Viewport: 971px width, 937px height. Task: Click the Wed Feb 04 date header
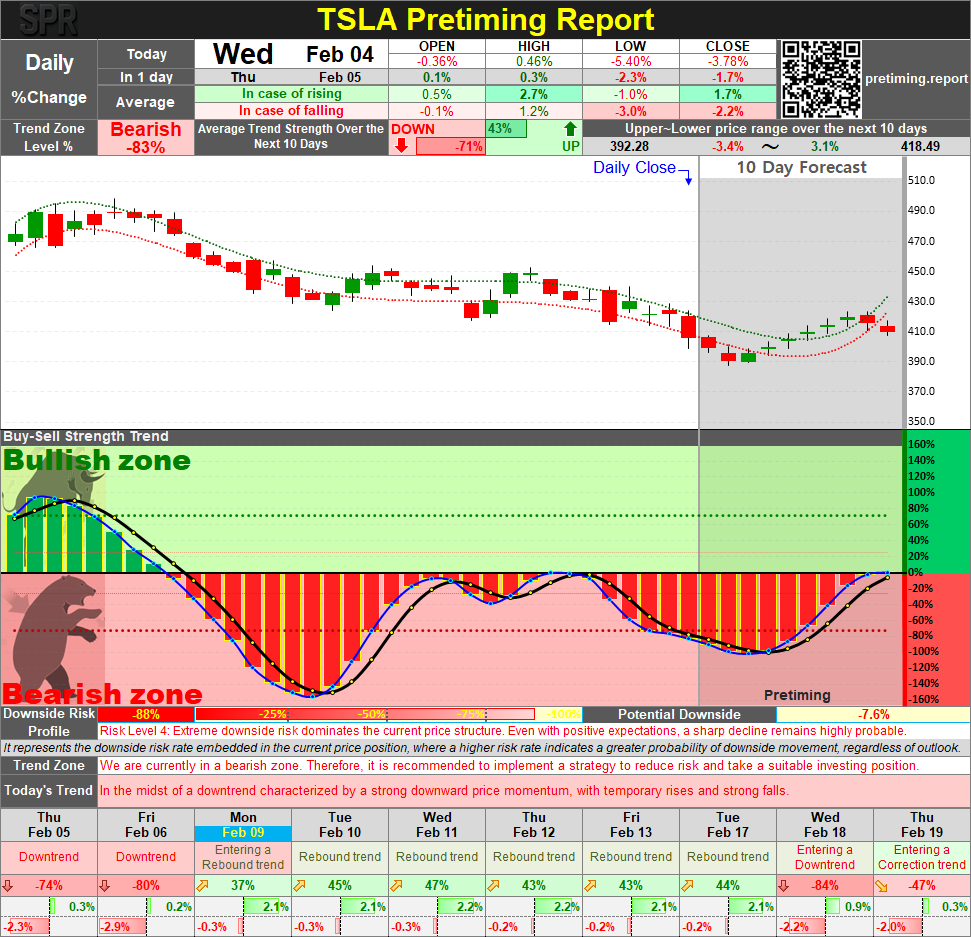pyautogui.click(x=292, y=54)
